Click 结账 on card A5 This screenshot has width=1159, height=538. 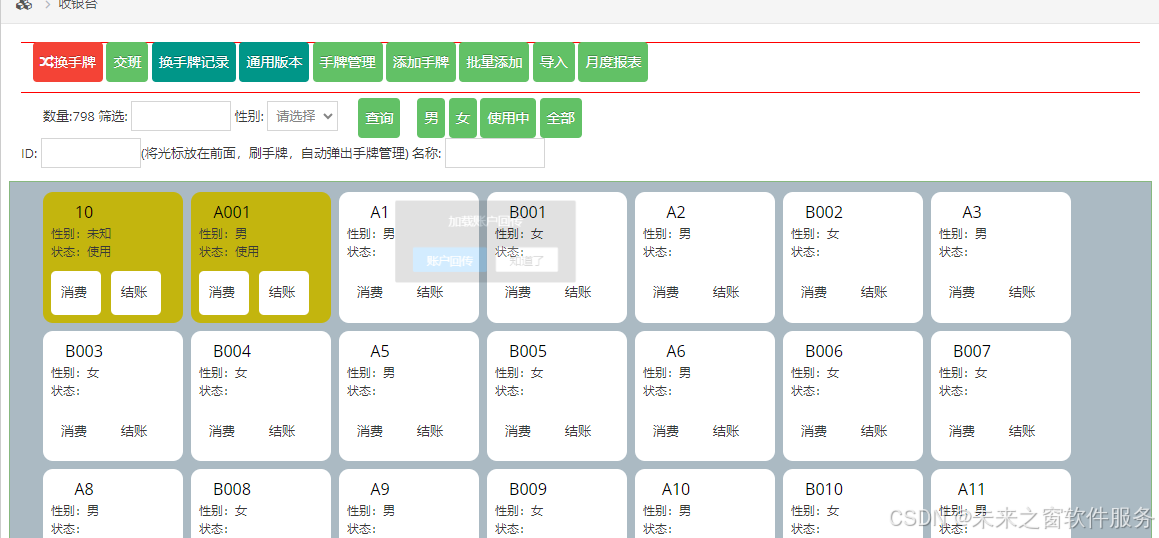click(430, 432)
